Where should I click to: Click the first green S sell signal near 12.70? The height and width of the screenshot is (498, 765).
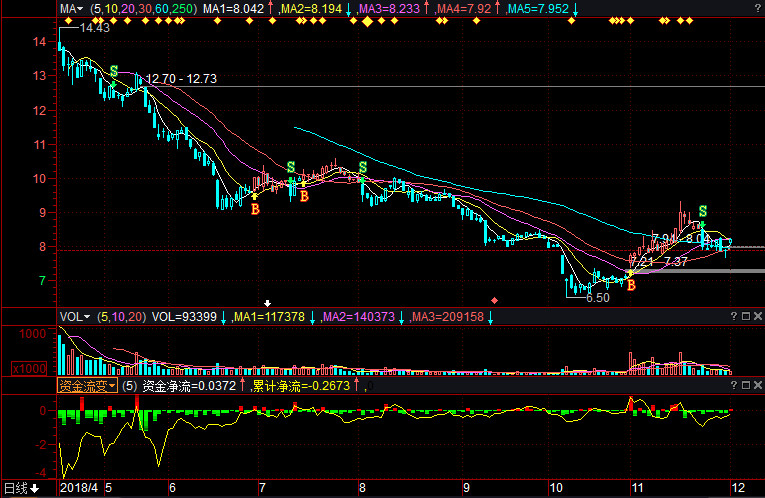113,72
